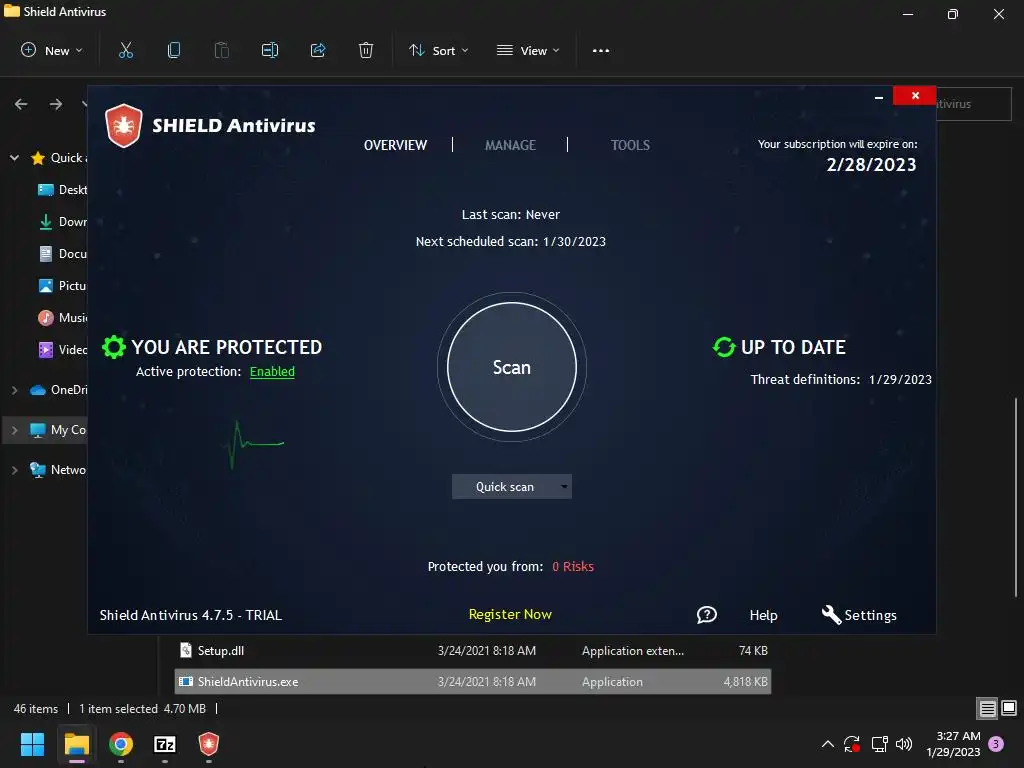Click the Register Now link
Image resolution: width=1024 pixels, height=768 pixels.
(x=510, y=614)
